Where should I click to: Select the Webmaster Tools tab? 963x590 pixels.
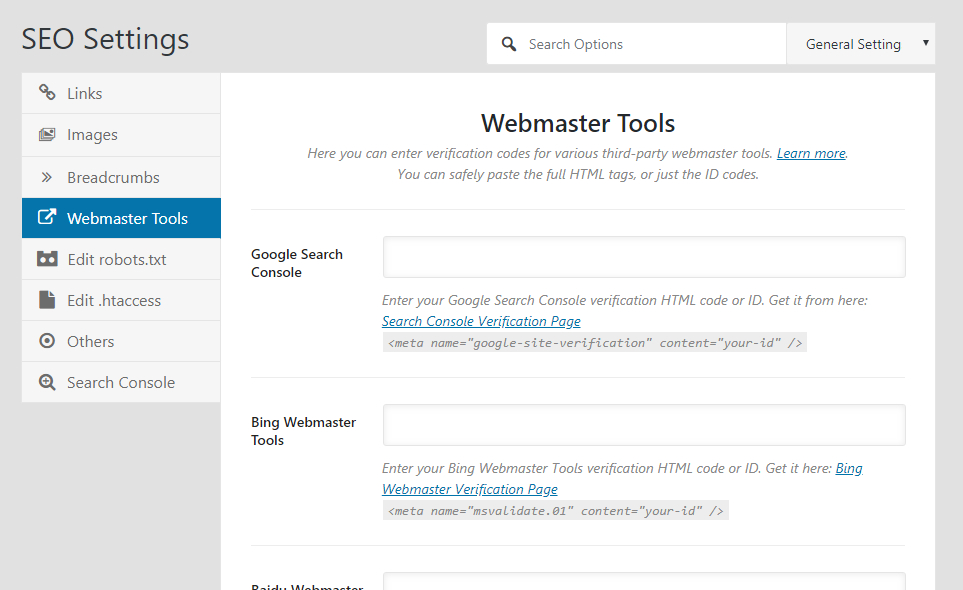click(121, 218)
